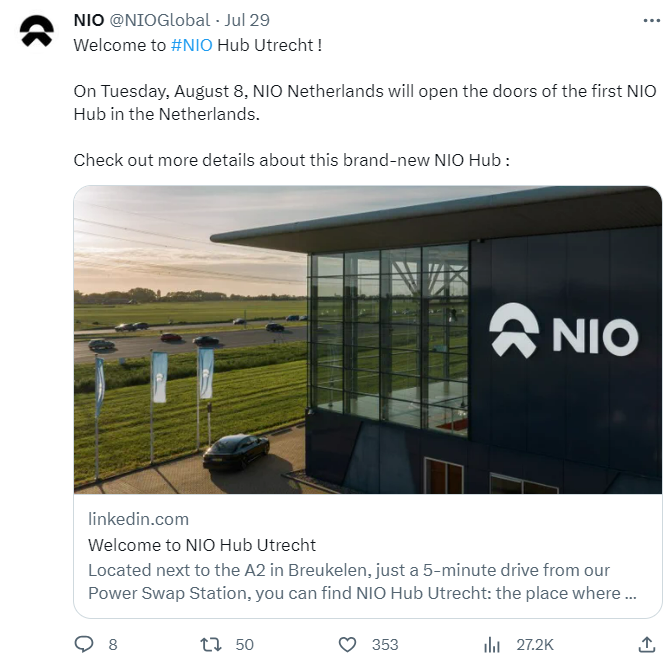This screenshot has width=672, height=656.
Task: Click the #NIO hashtag
Action: click(x=191, y=46)
